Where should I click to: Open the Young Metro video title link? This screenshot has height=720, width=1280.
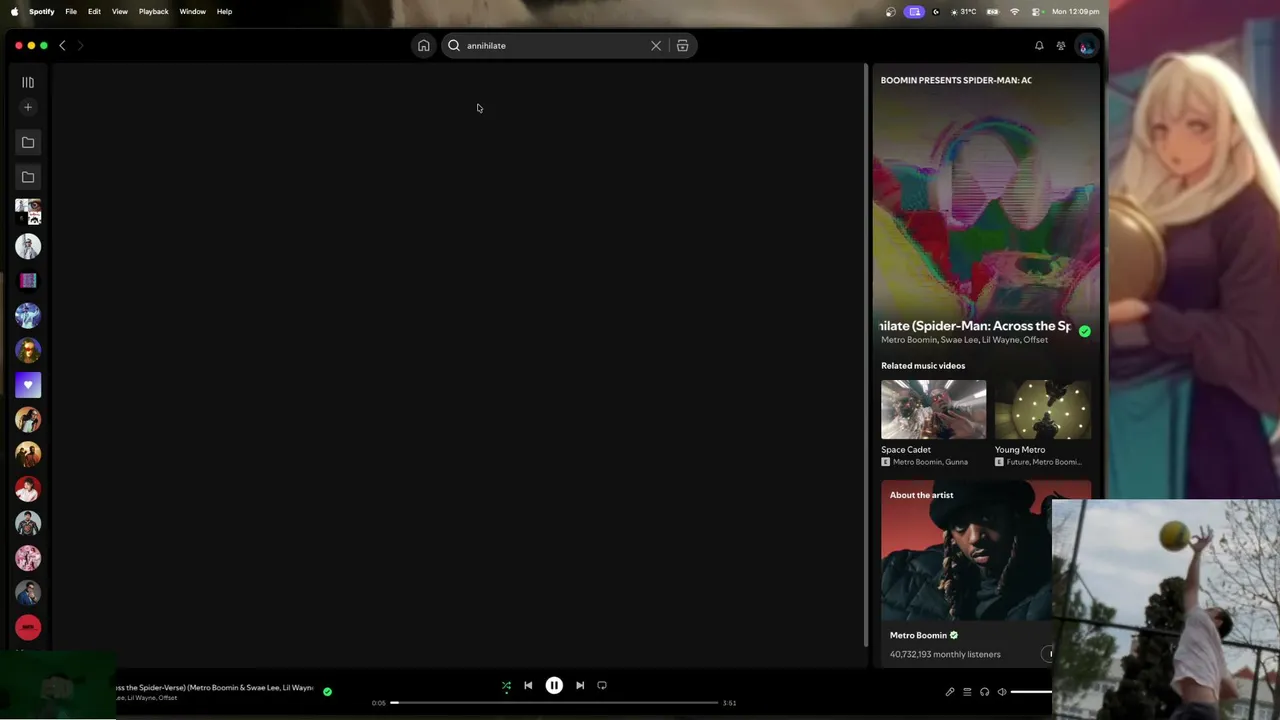click(x=1020, y=449)
